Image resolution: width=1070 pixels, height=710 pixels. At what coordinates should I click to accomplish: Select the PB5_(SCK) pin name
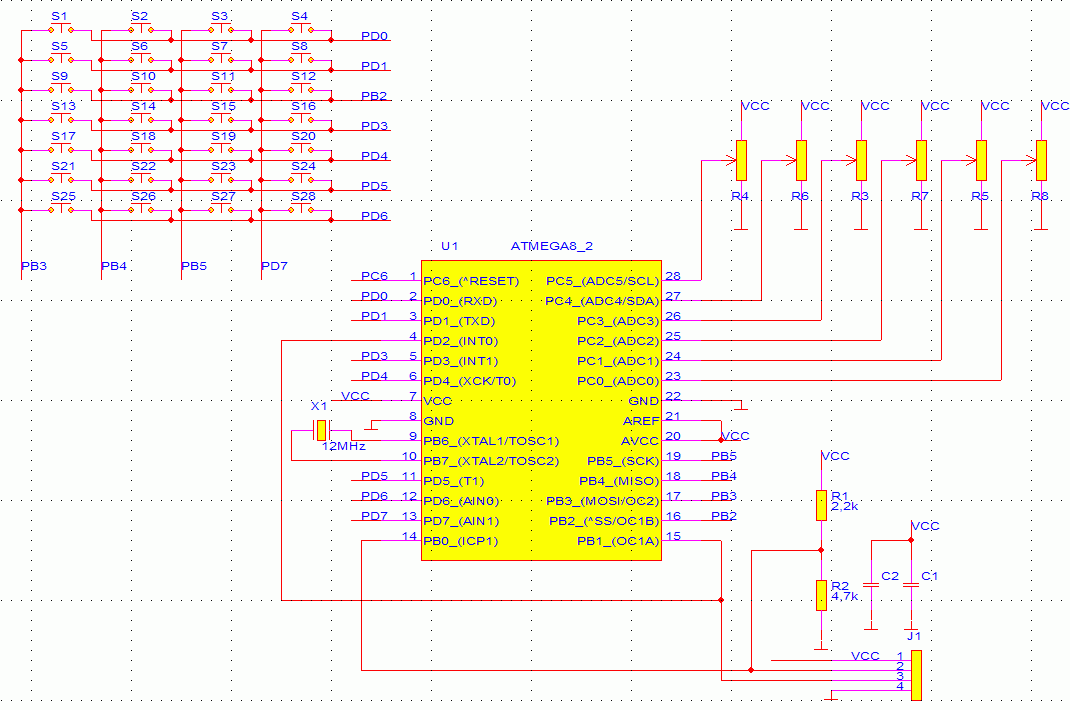coord(623,461)
